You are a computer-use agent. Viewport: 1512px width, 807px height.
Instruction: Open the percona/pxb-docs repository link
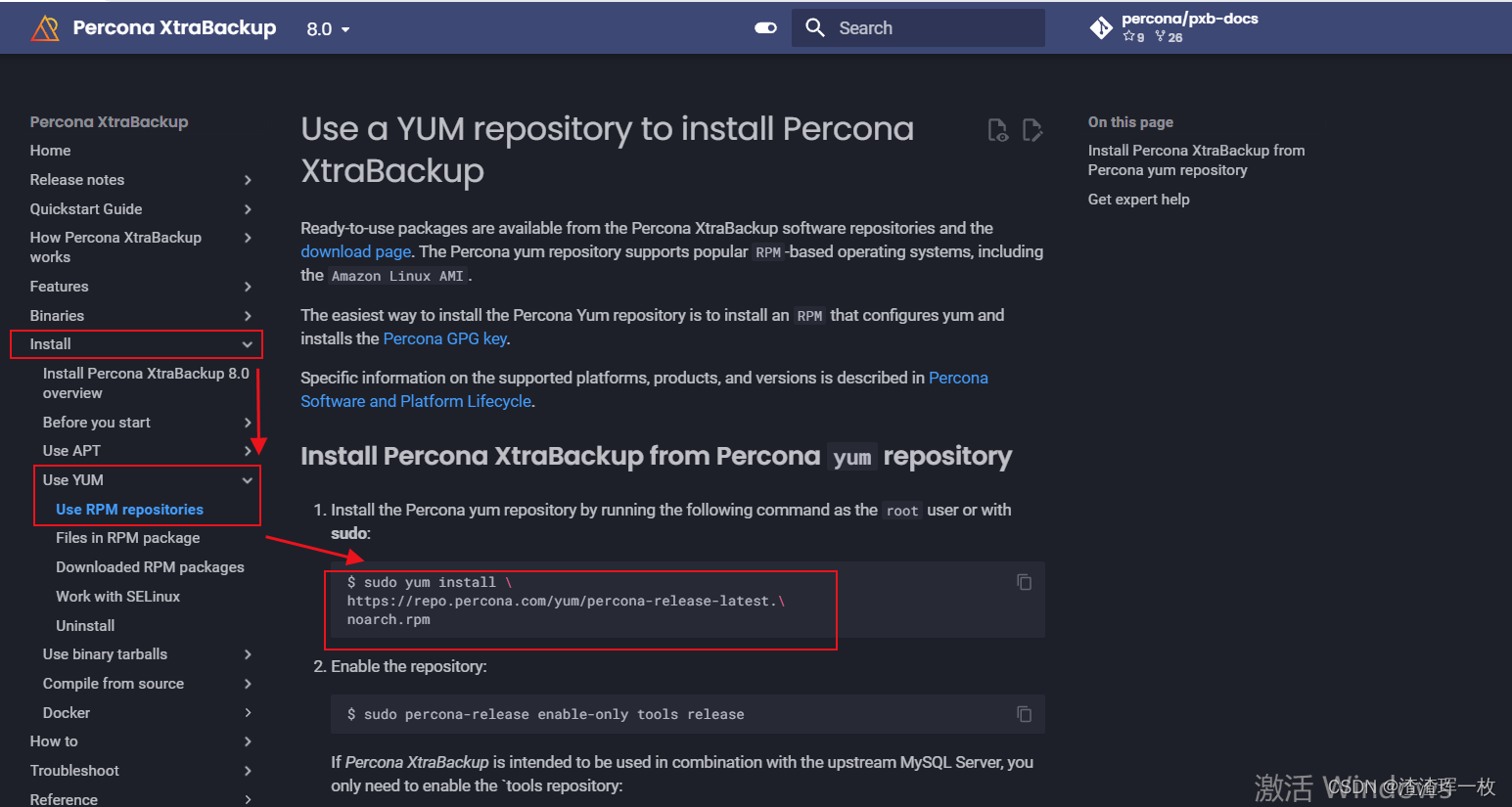1189,19
